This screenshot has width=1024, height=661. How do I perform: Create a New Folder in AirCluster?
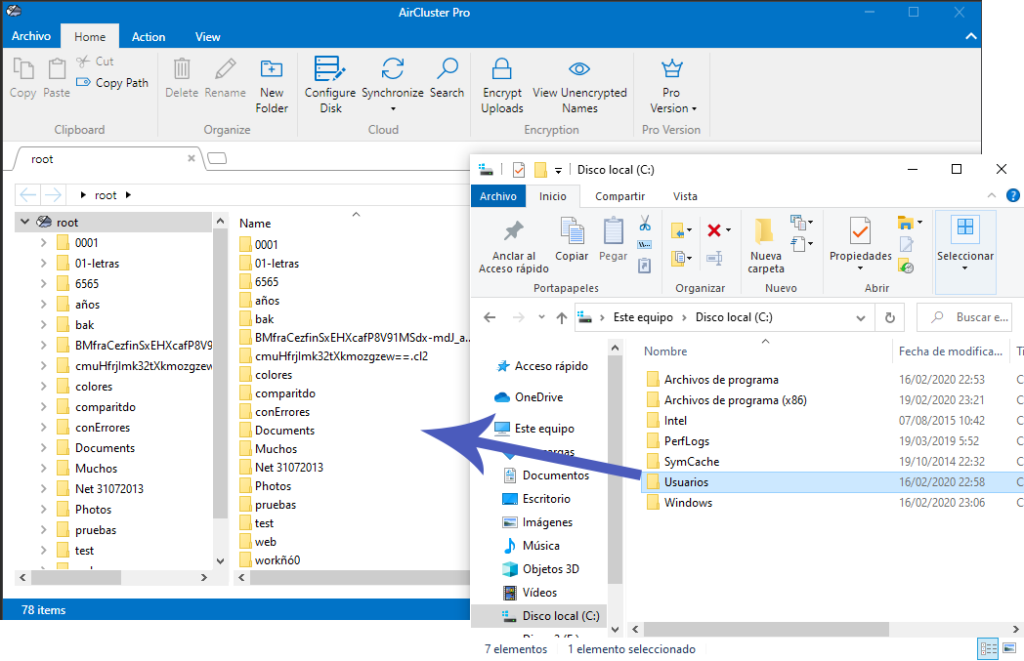[x=272, y=85]
